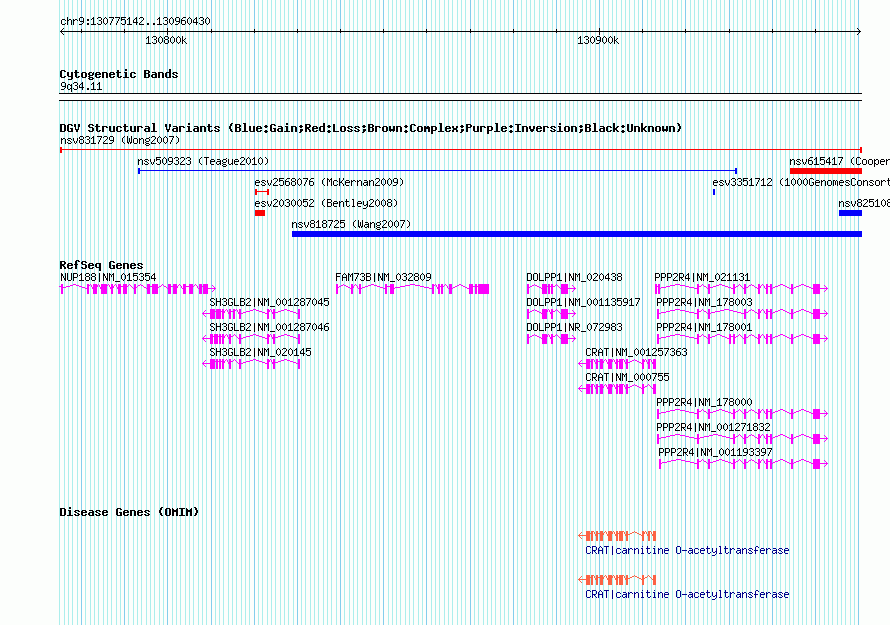Viewport: 890px width, 625px height.
Task: Open the nsv615417 (Cooper) variant label
Action: [839, 161]
